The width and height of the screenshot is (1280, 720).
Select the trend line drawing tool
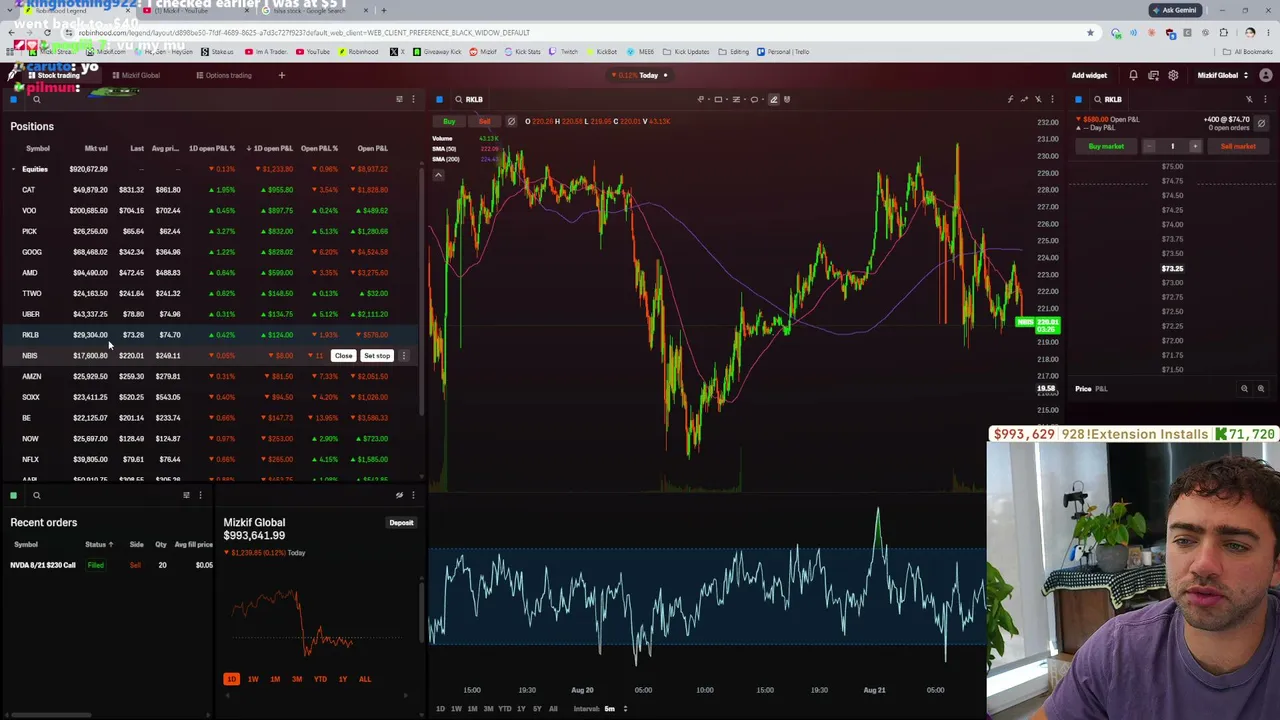(x=701, y=99)
